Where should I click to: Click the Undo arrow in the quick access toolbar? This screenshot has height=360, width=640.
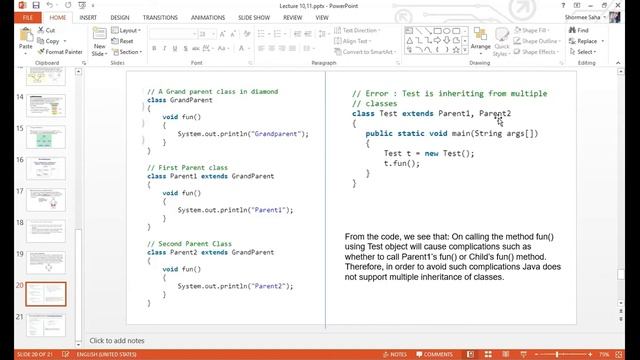click(49, 5)
